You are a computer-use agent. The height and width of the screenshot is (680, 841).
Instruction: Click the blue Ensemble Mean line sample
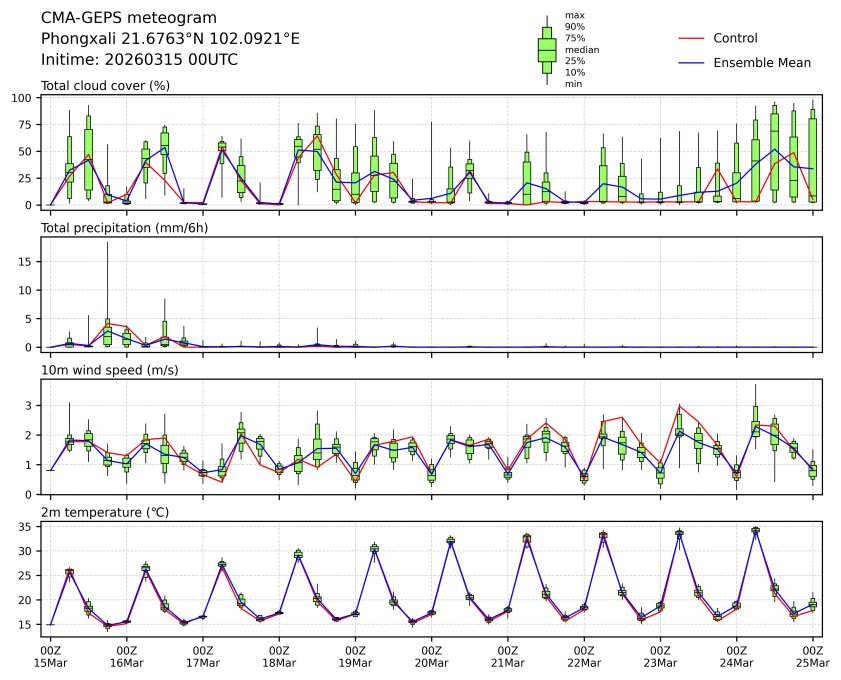[x=692, y=62]
